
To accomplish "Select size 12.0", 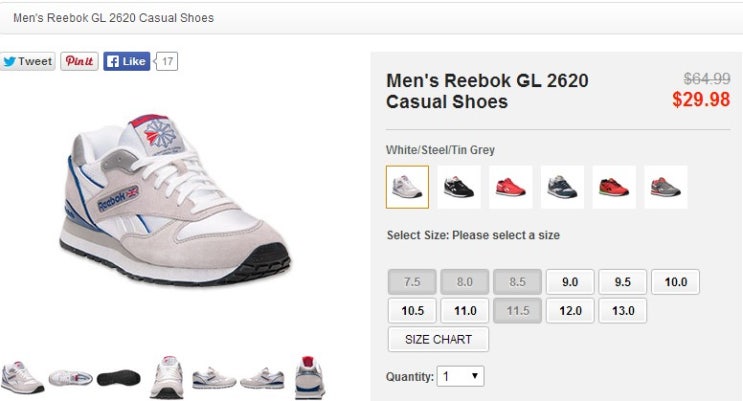I will pos(570,311).
